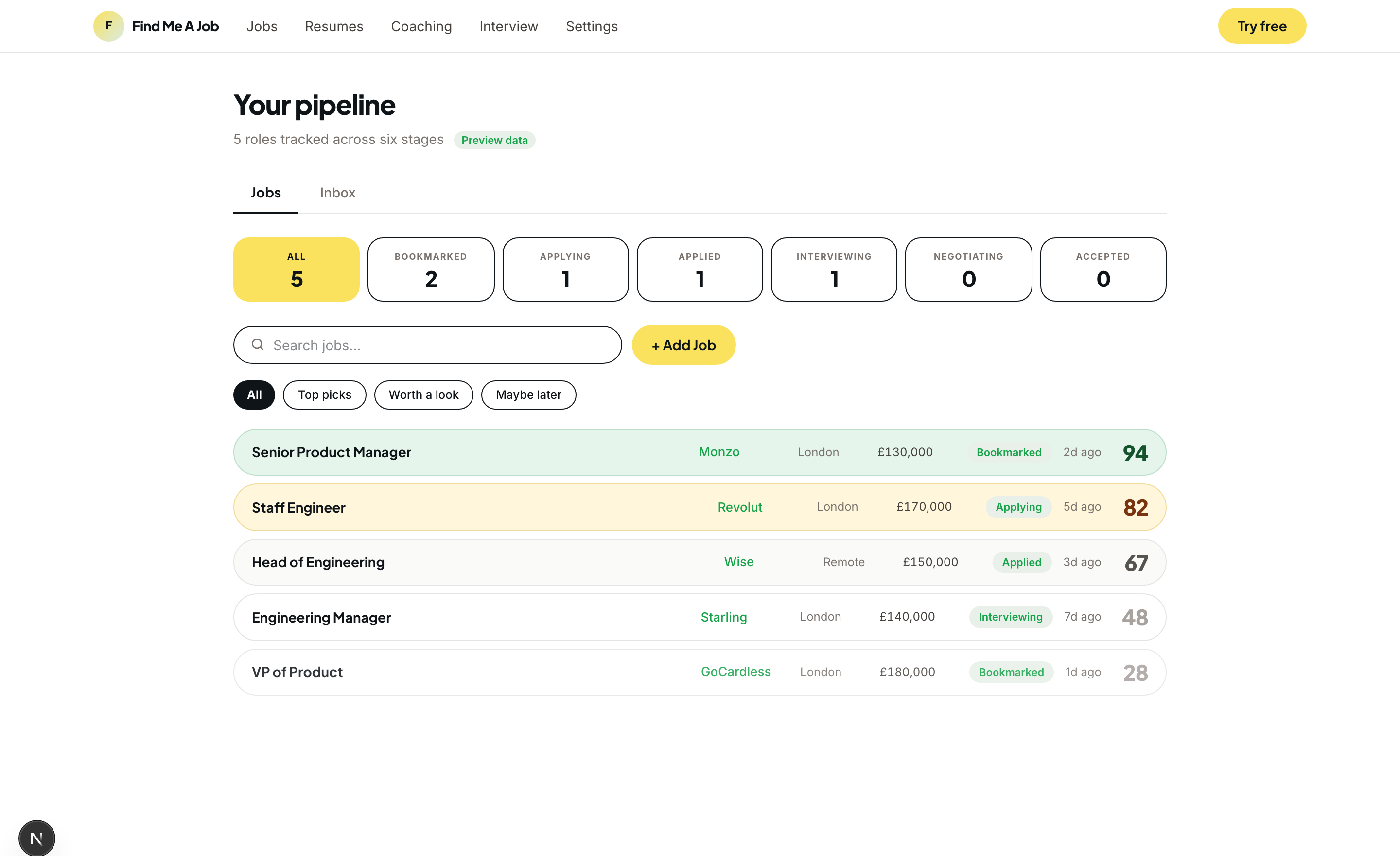Click the £140,000 salary value
The height and width of the screenshot is (856, 1400).
pyautogui.click(x=907, y=617)
